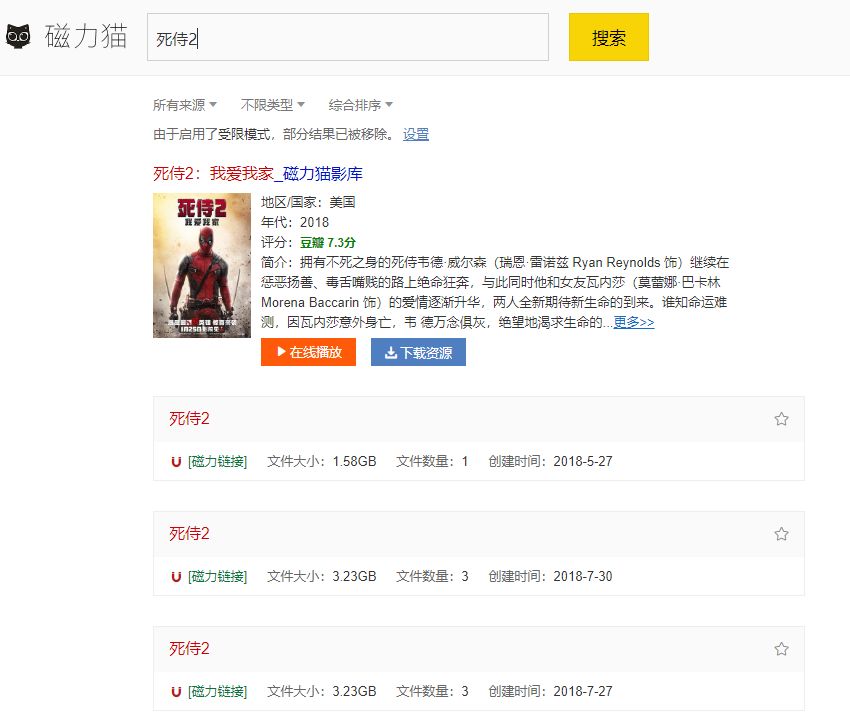Viewport: 850px width, 724px height.
Task: Expand the 所有来源 source filter
Action: pos(185,105)
